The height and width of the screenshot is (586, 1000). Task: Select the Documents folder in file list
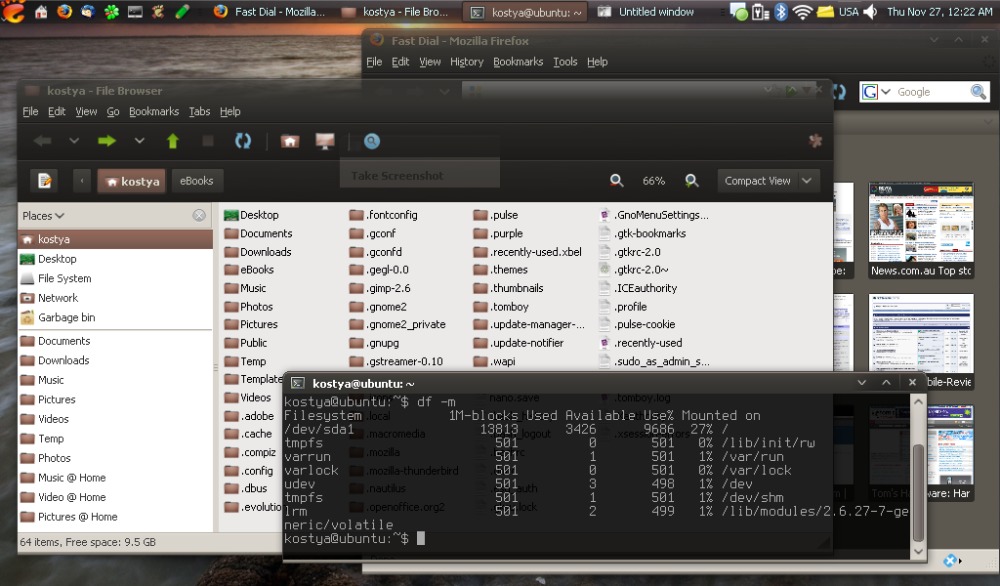(258, 233)
